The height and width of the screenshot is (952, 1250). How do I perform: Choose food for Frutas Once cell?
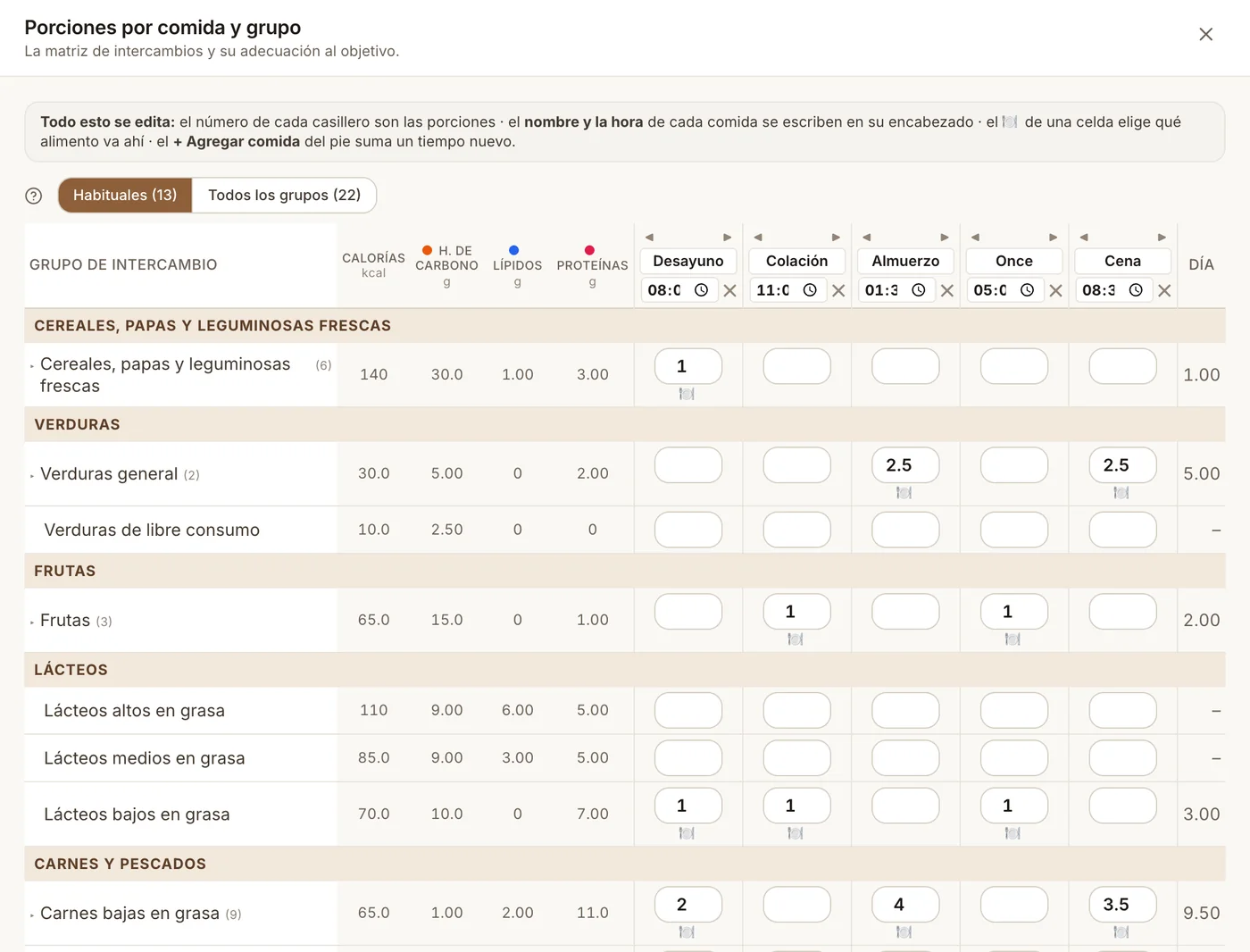pos(1012,639)
